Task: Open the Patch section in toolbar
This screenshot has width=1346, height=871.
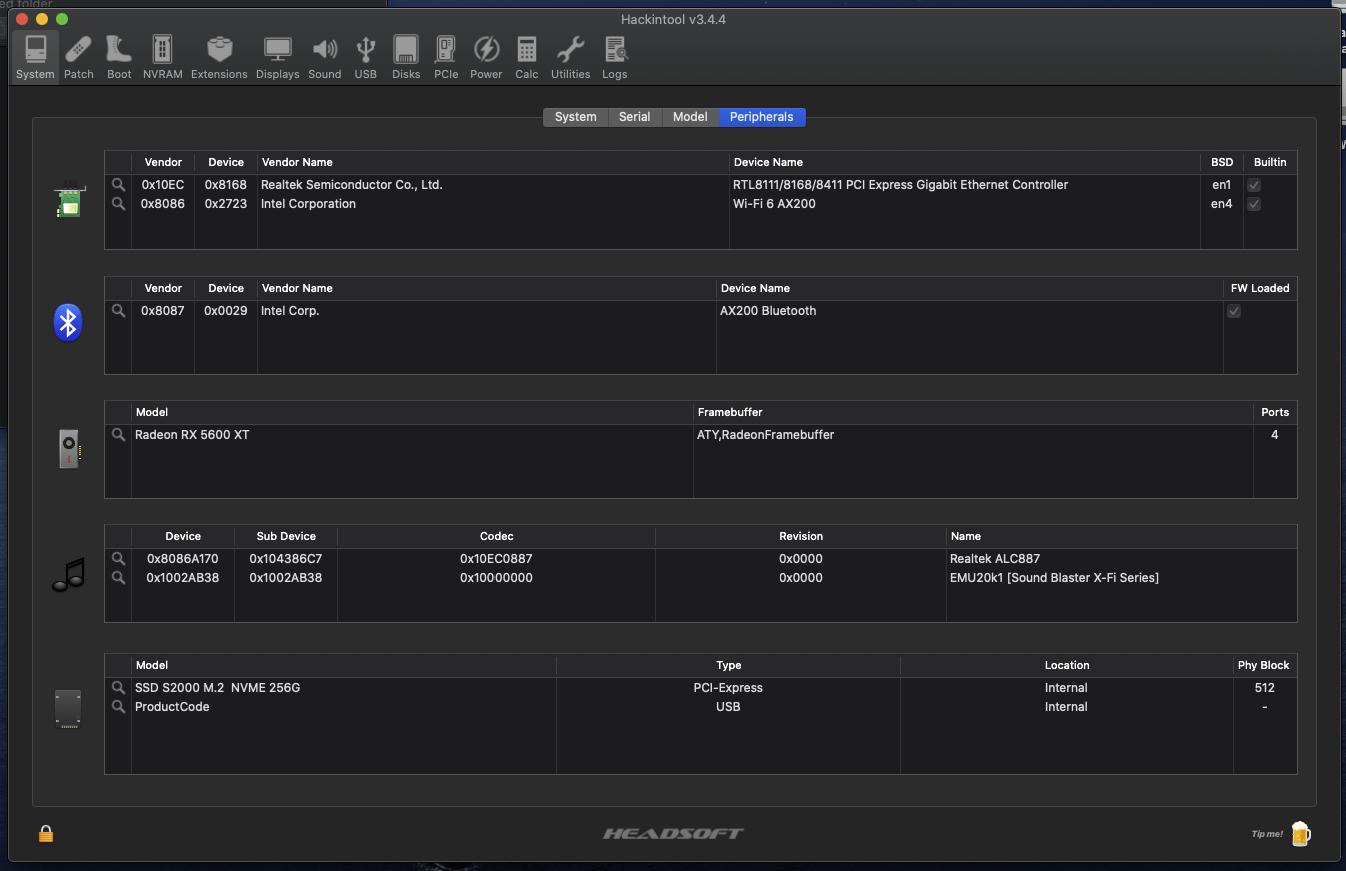Action: click(78, 58)
